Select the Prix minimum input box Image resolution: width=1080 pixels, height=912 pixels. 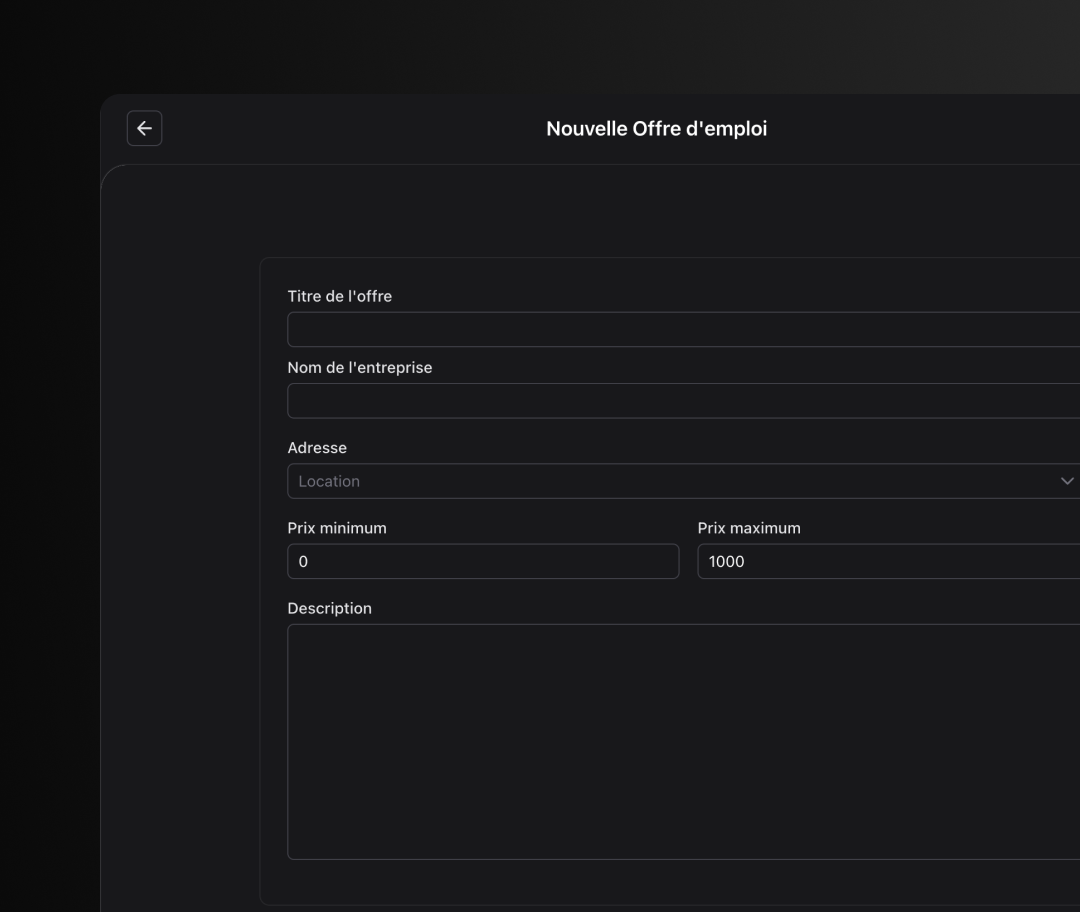pos(483,561)
